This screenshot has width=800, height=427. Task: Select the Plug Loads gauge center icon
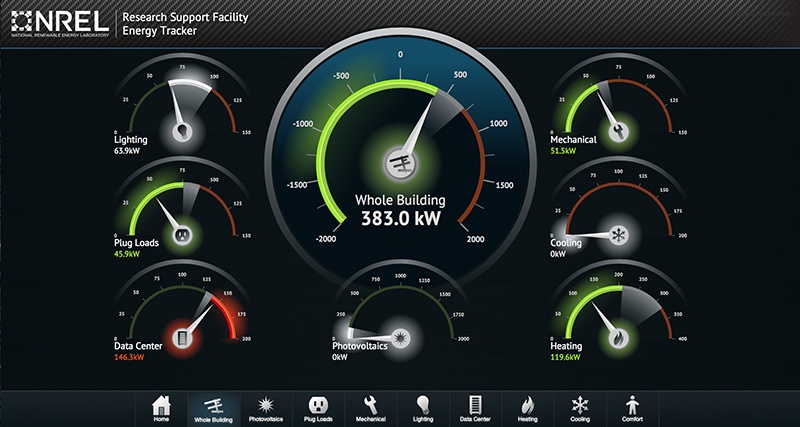pos(181,234)
